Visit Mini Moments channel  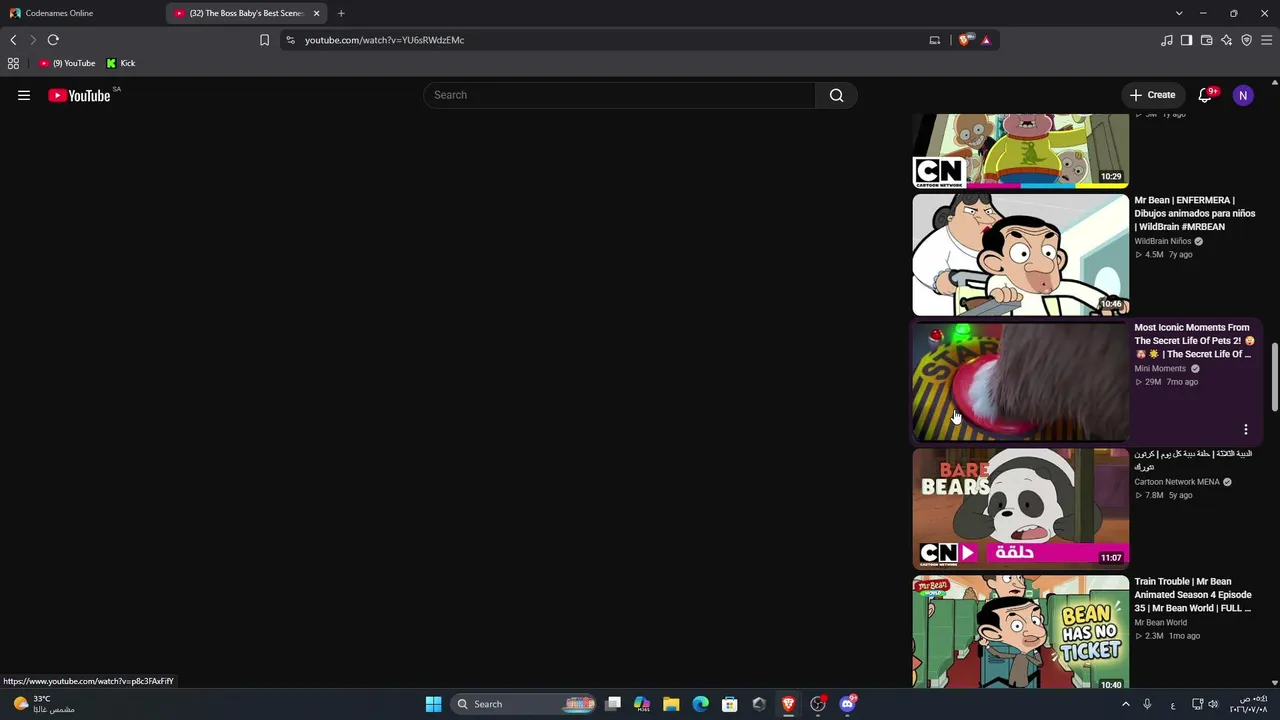[1160, 368]
